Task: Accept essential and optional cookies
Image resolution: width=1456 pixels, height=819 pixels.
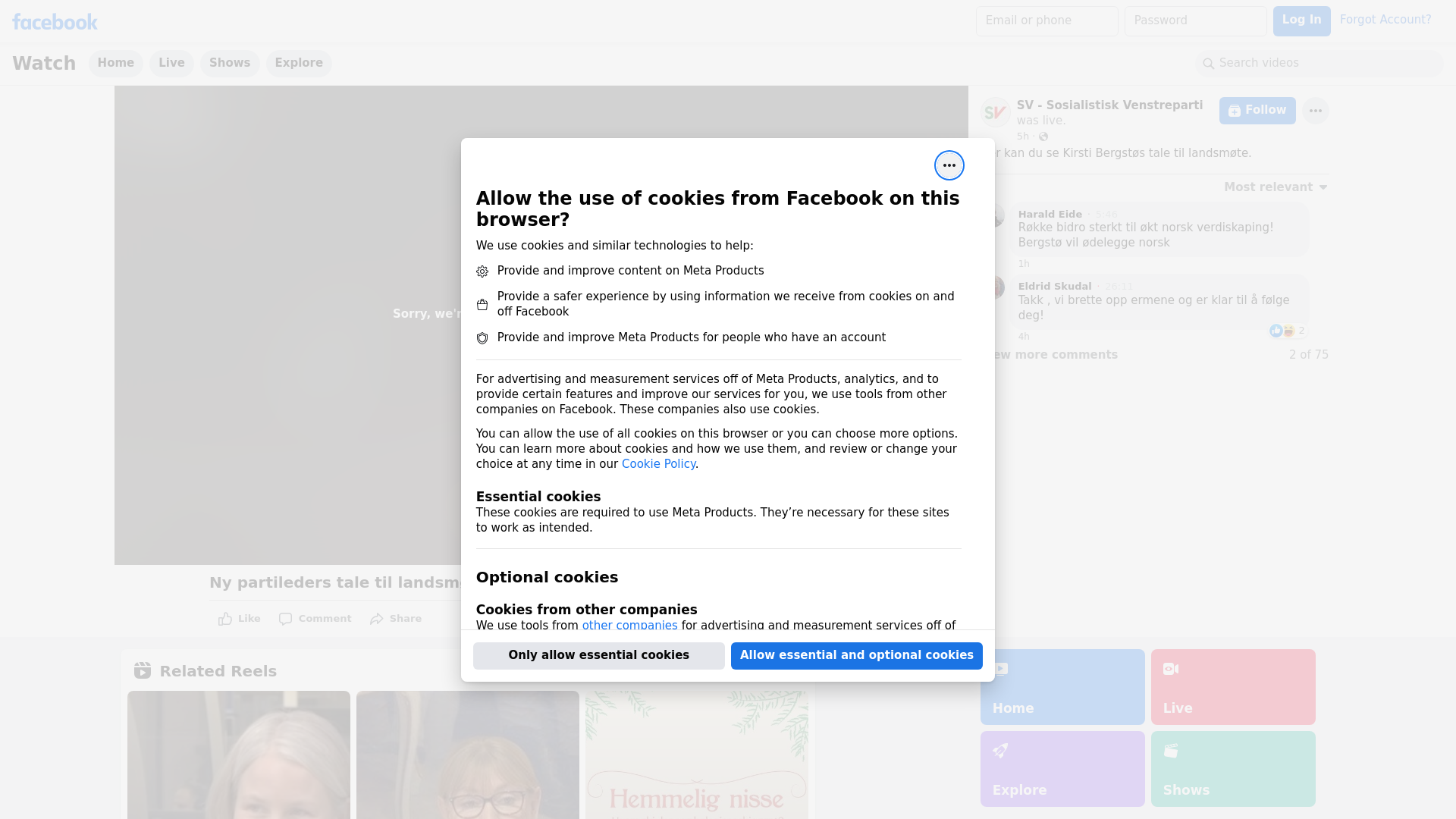Action: pyautogui.click(x=856, y=655)
